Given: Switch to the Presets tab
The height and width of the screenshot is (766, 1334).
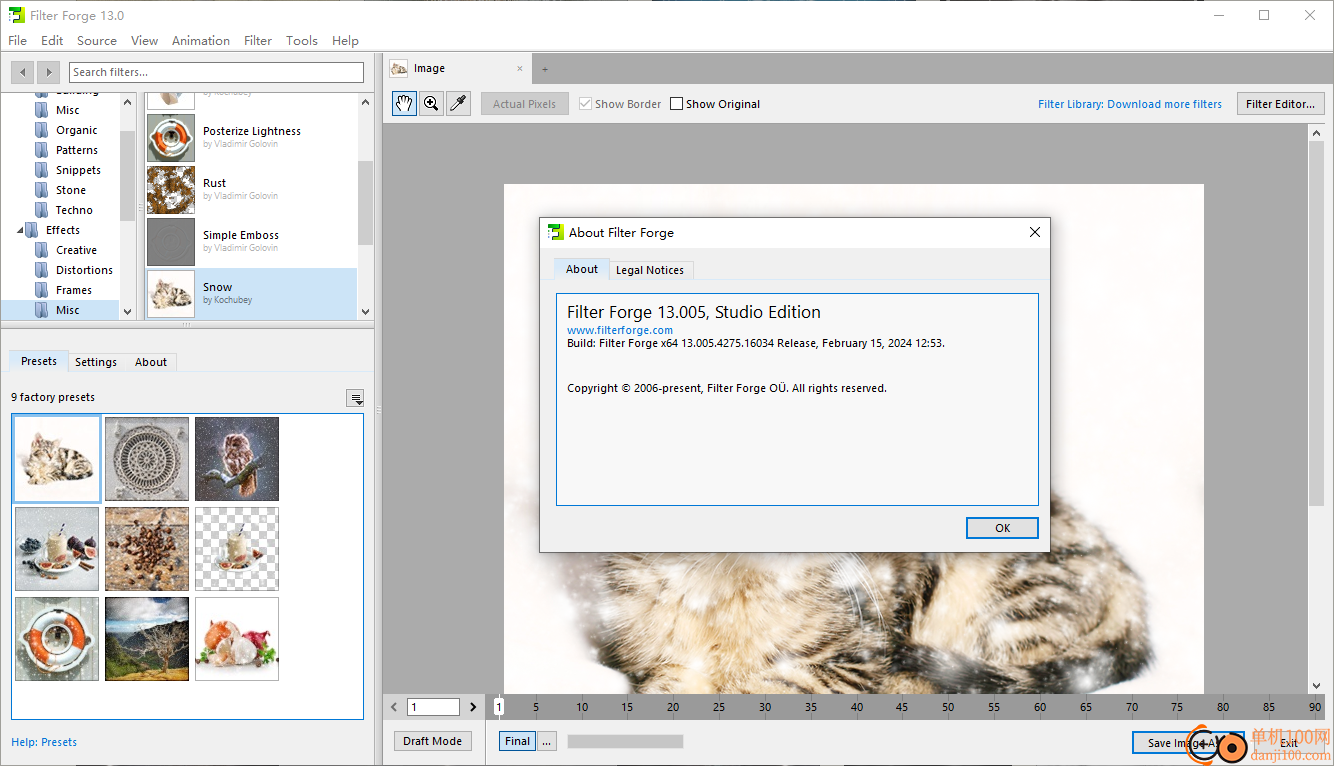Looking at the screenshot, I should pos(39,361).
